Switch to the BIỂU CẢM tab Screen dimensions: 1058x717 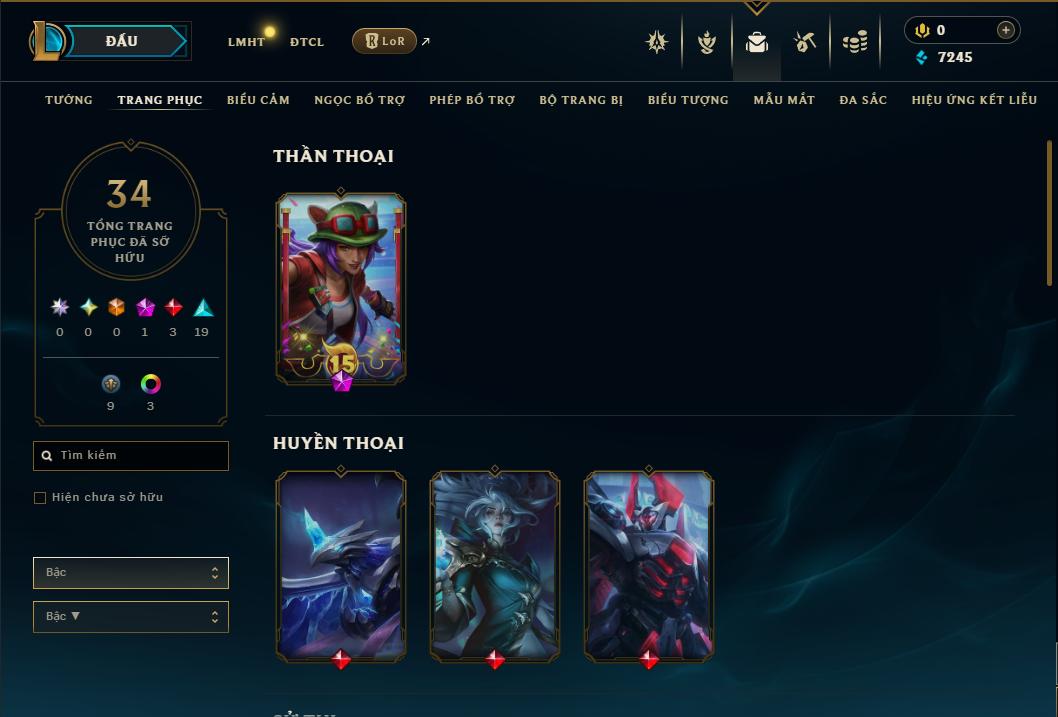point(258,100)
